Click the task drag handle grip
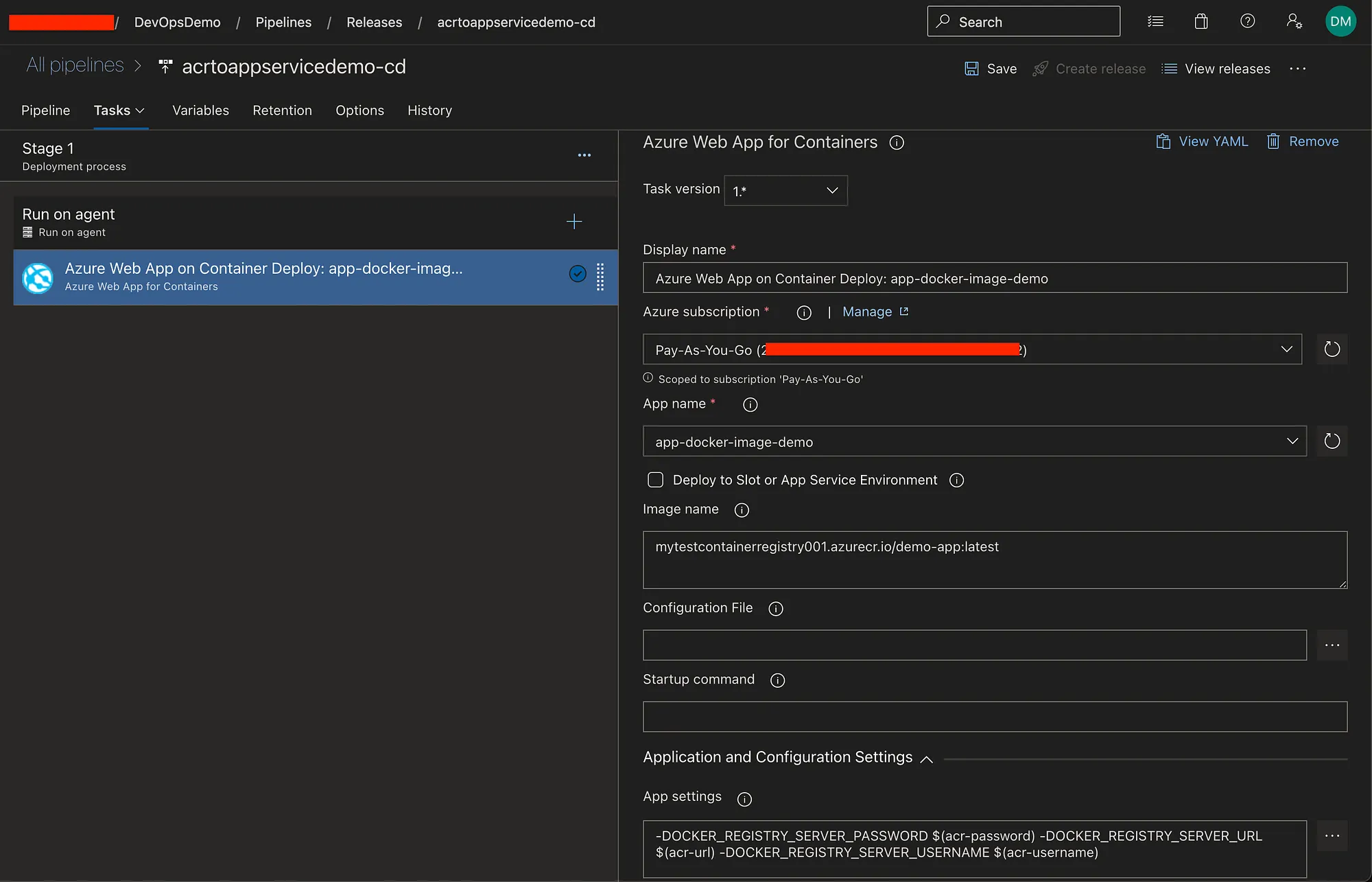1372x882 pixels. point(600,277)
